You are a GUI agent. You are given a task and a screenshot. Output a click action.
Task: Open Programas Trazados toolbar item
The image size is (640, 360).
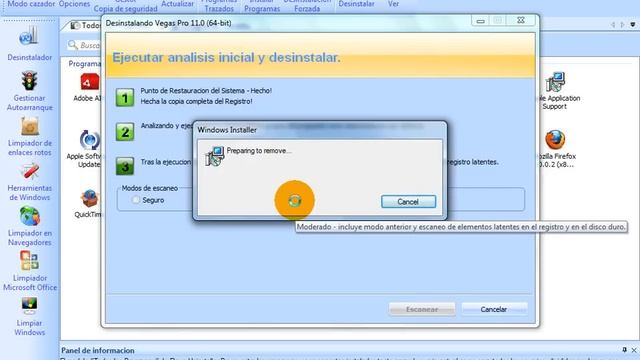(219, 6)
